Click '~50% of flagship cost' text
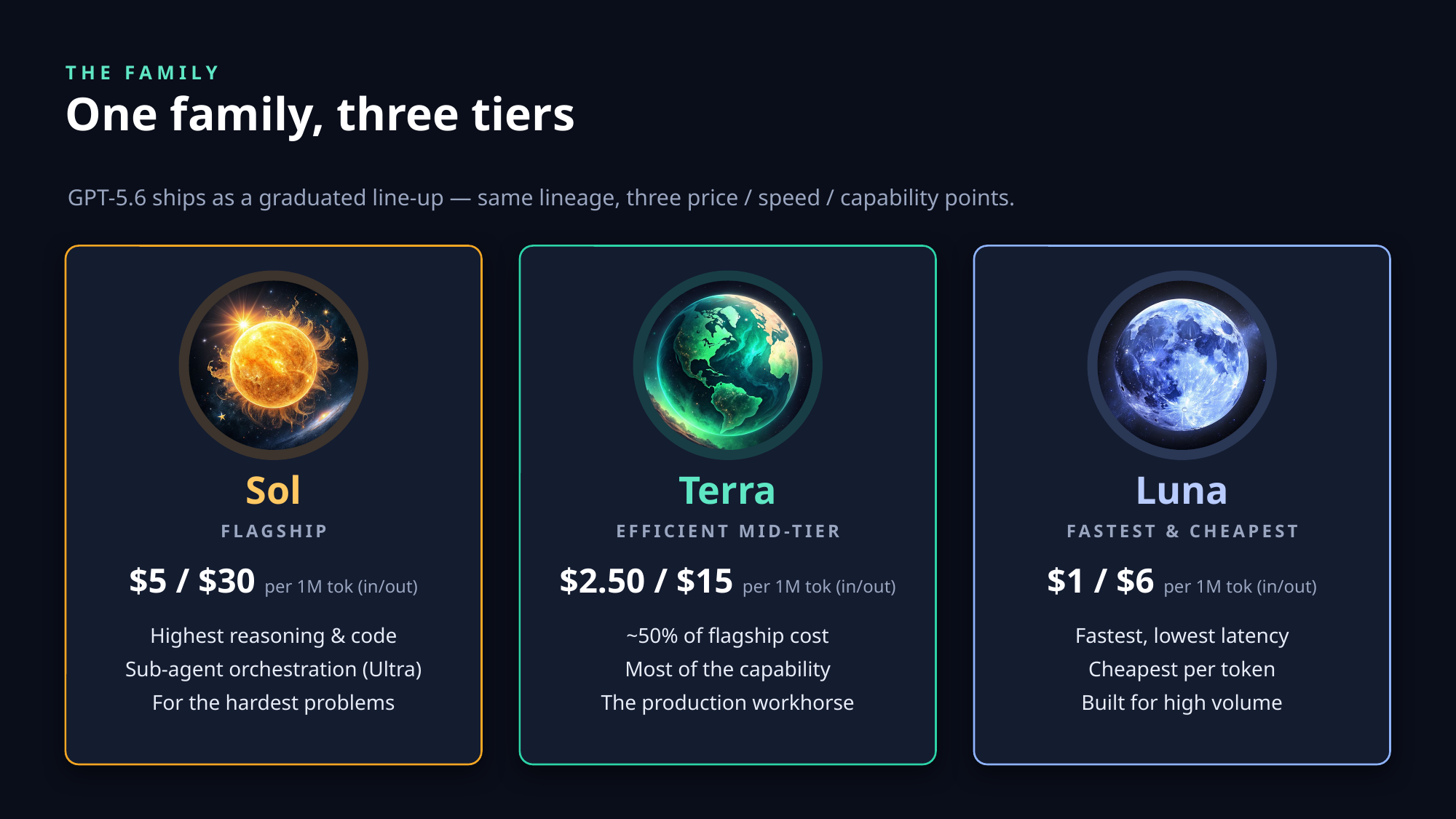The width and height of the screenshot is (1456, 819). click(x=727, y=636)
